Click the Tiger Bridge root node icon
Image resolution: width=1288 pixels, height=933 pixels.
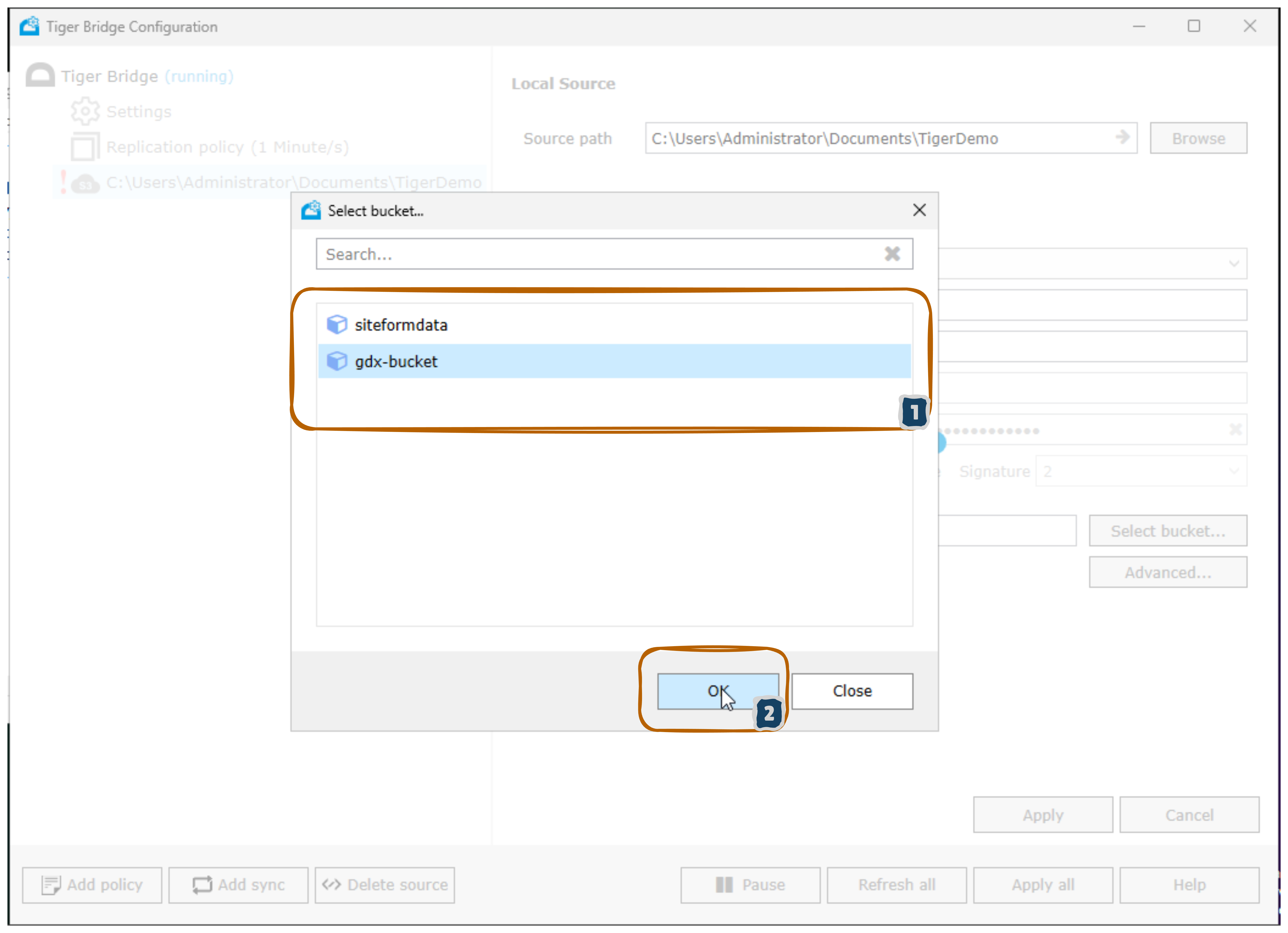(40, 75)
